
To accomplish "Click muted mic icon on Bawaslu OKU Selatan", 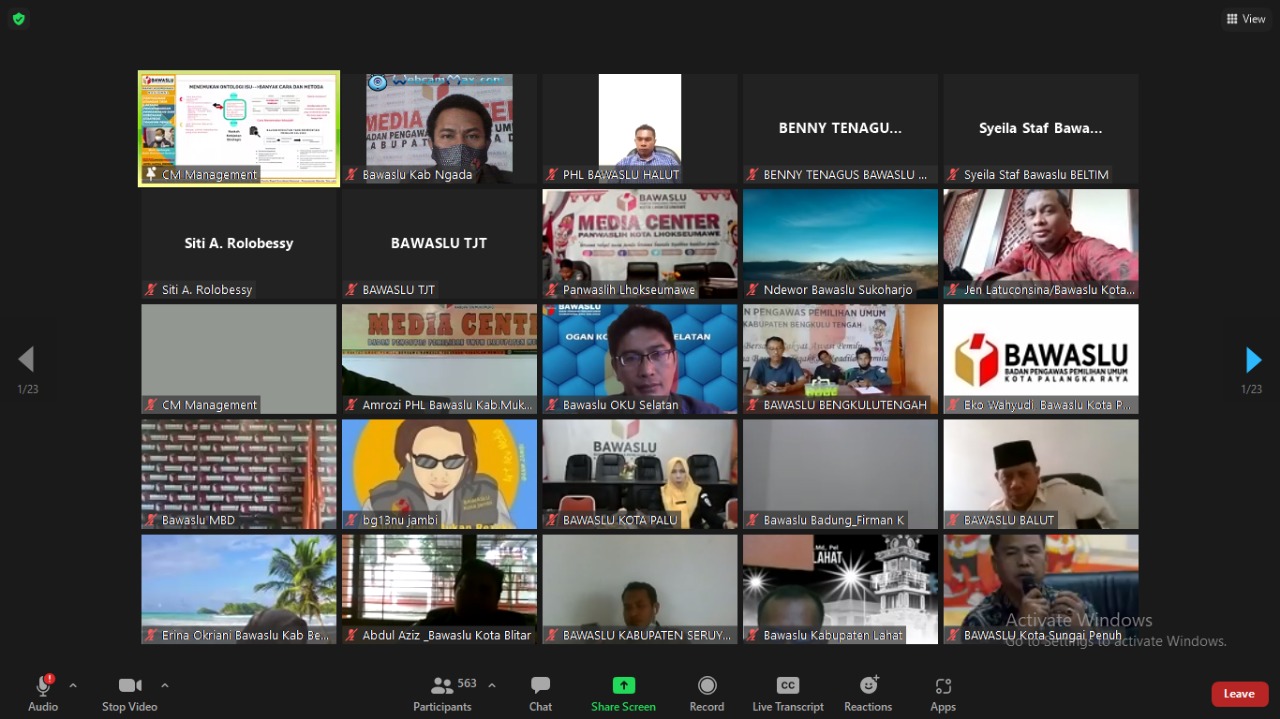I will 552,405.
